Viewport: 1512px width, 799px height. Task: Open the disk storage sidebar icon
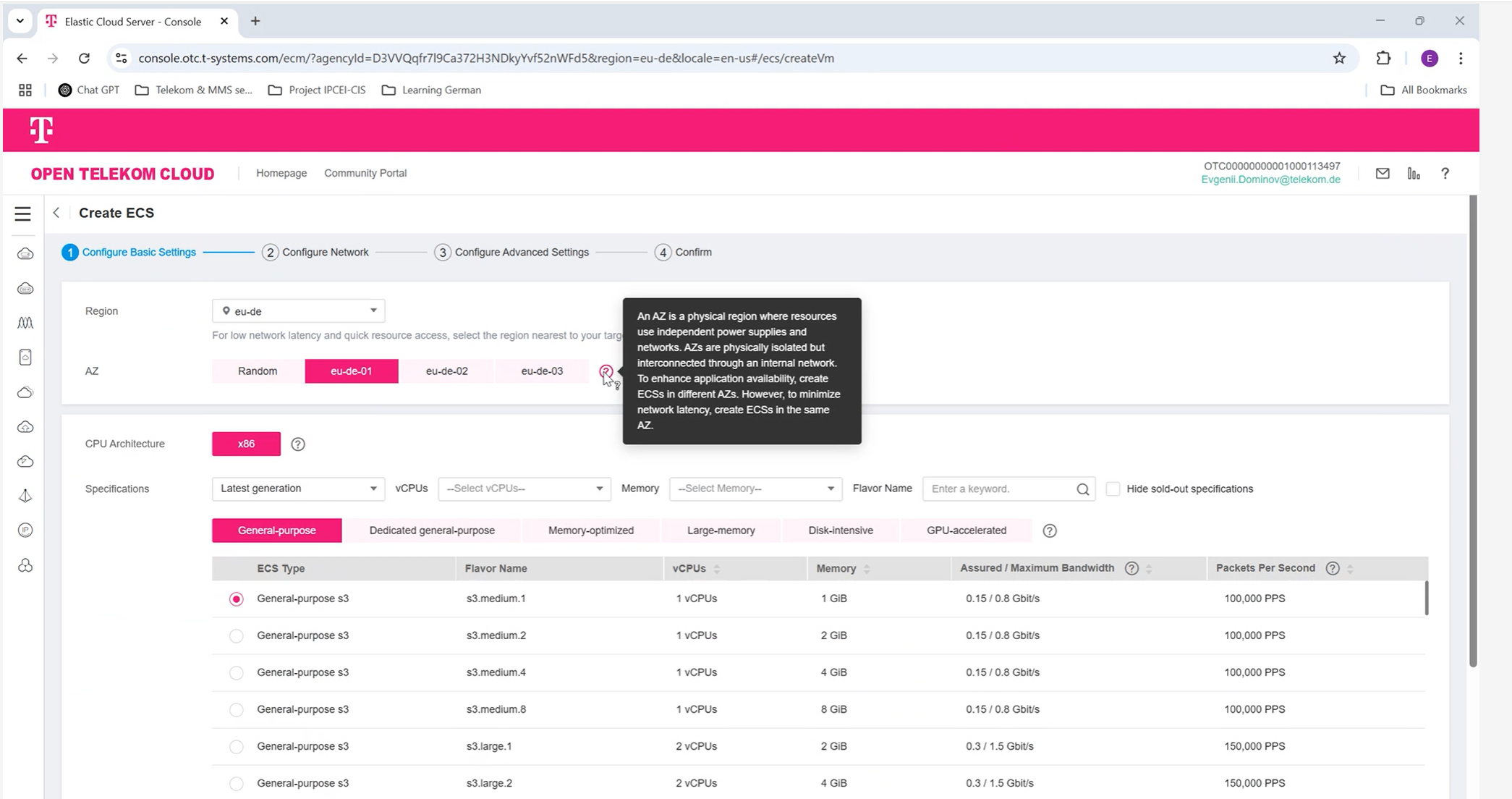pos(25,357)
